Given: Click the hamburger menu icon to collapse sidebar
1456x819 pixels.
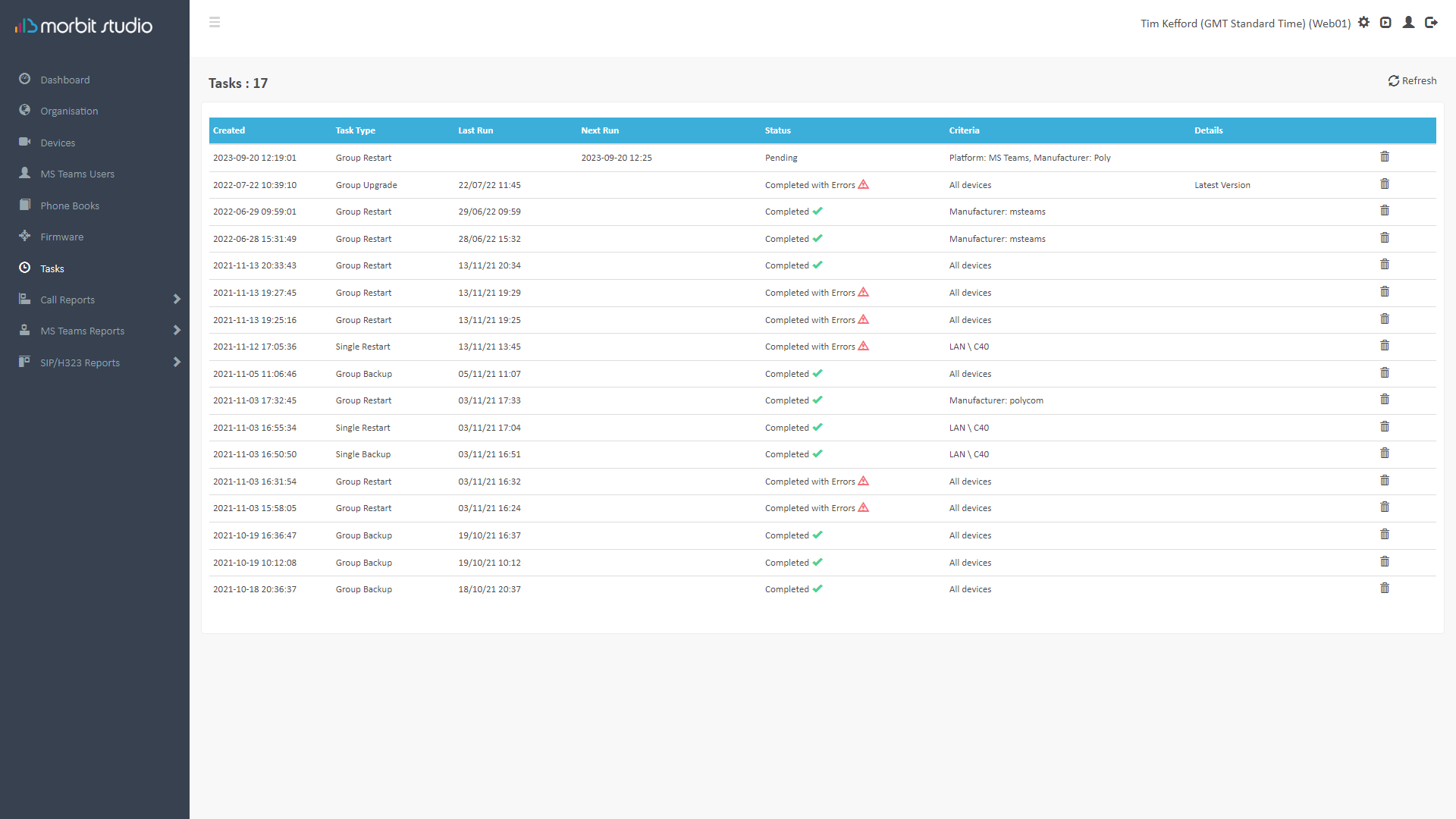Looking at the screenshot, I should (215, 22).
